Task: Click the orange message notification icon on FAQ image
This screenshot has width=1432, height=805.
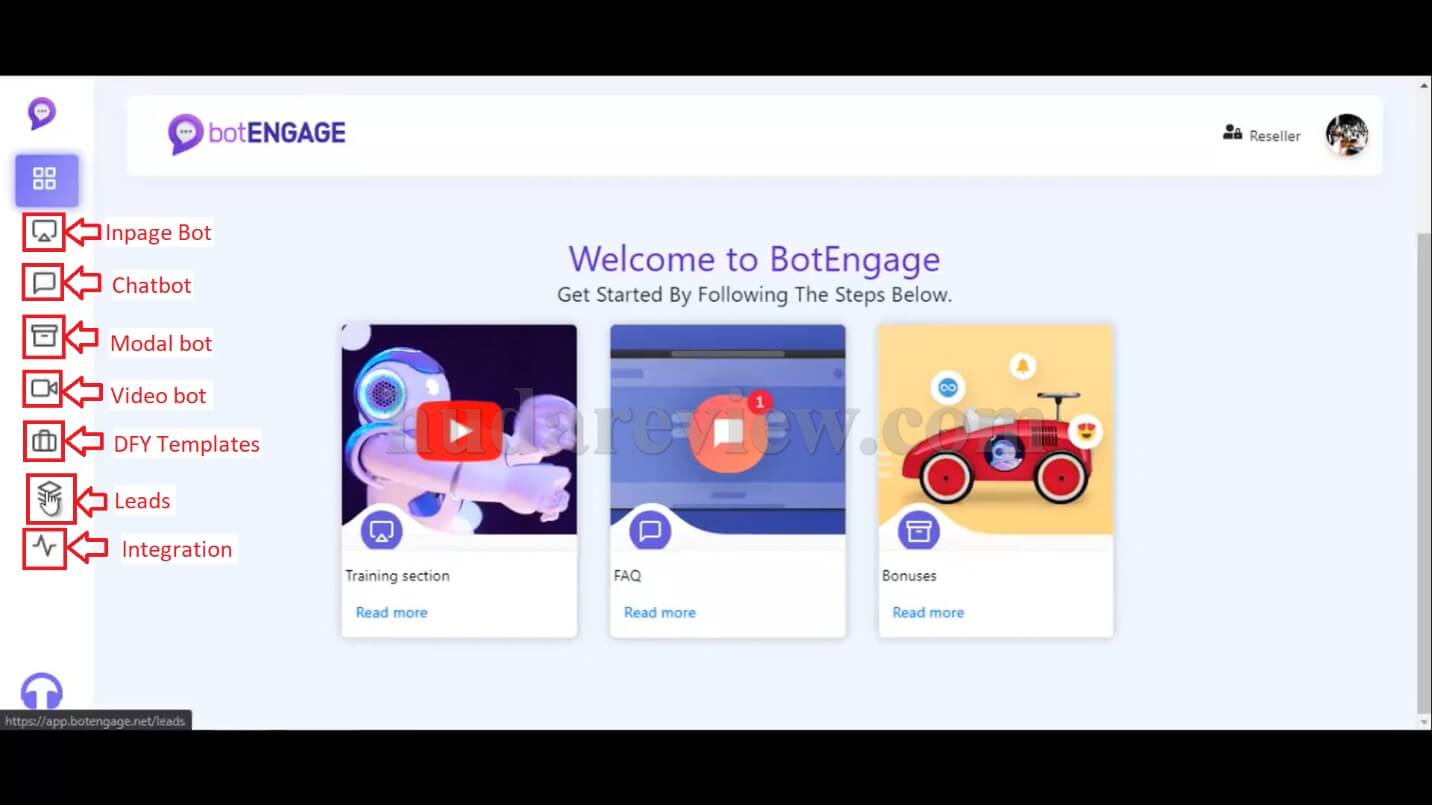Action: click(729, 433)
